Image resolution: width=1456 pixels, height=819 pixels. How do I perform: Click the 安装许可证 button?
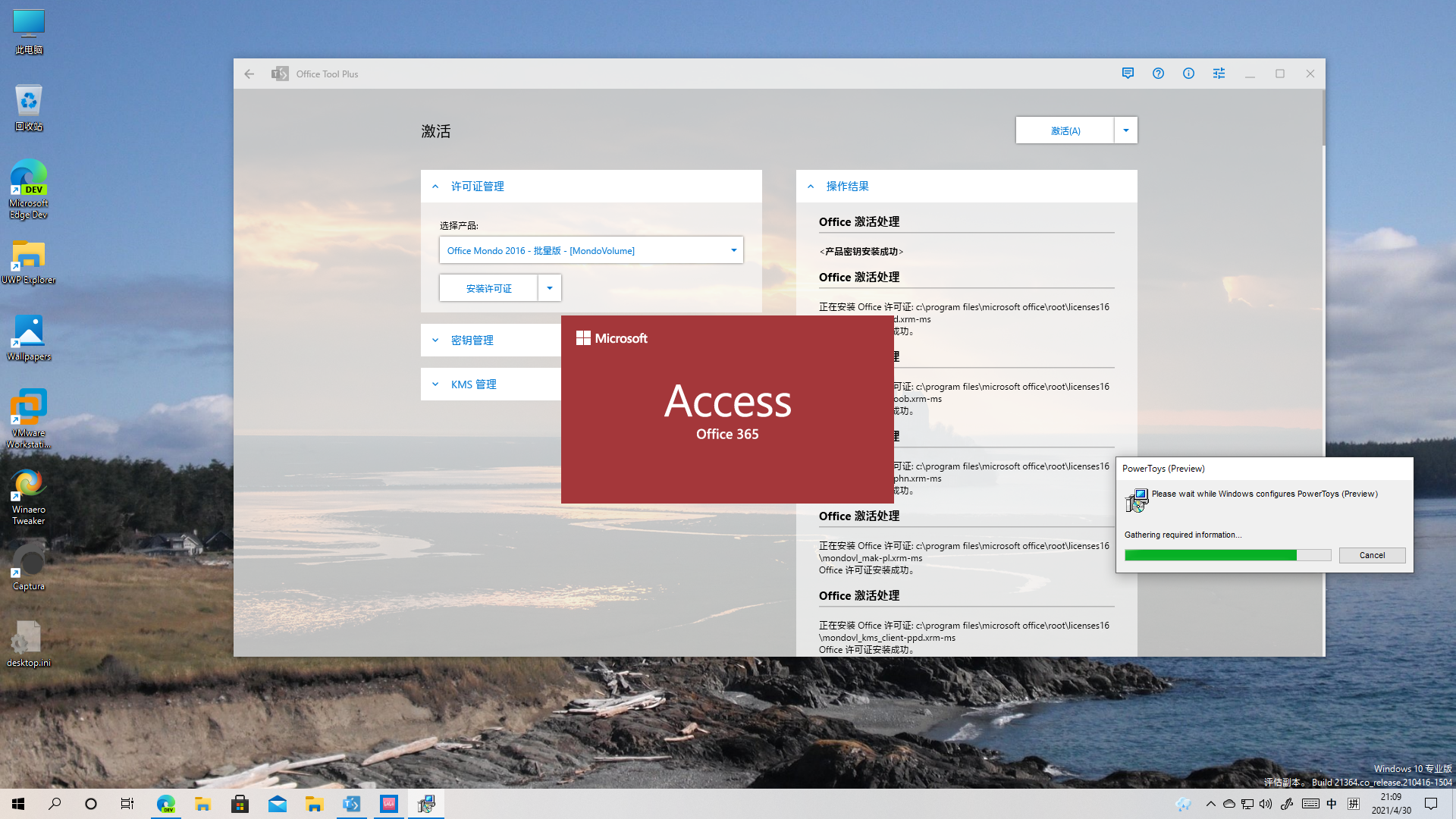point(489,288)
